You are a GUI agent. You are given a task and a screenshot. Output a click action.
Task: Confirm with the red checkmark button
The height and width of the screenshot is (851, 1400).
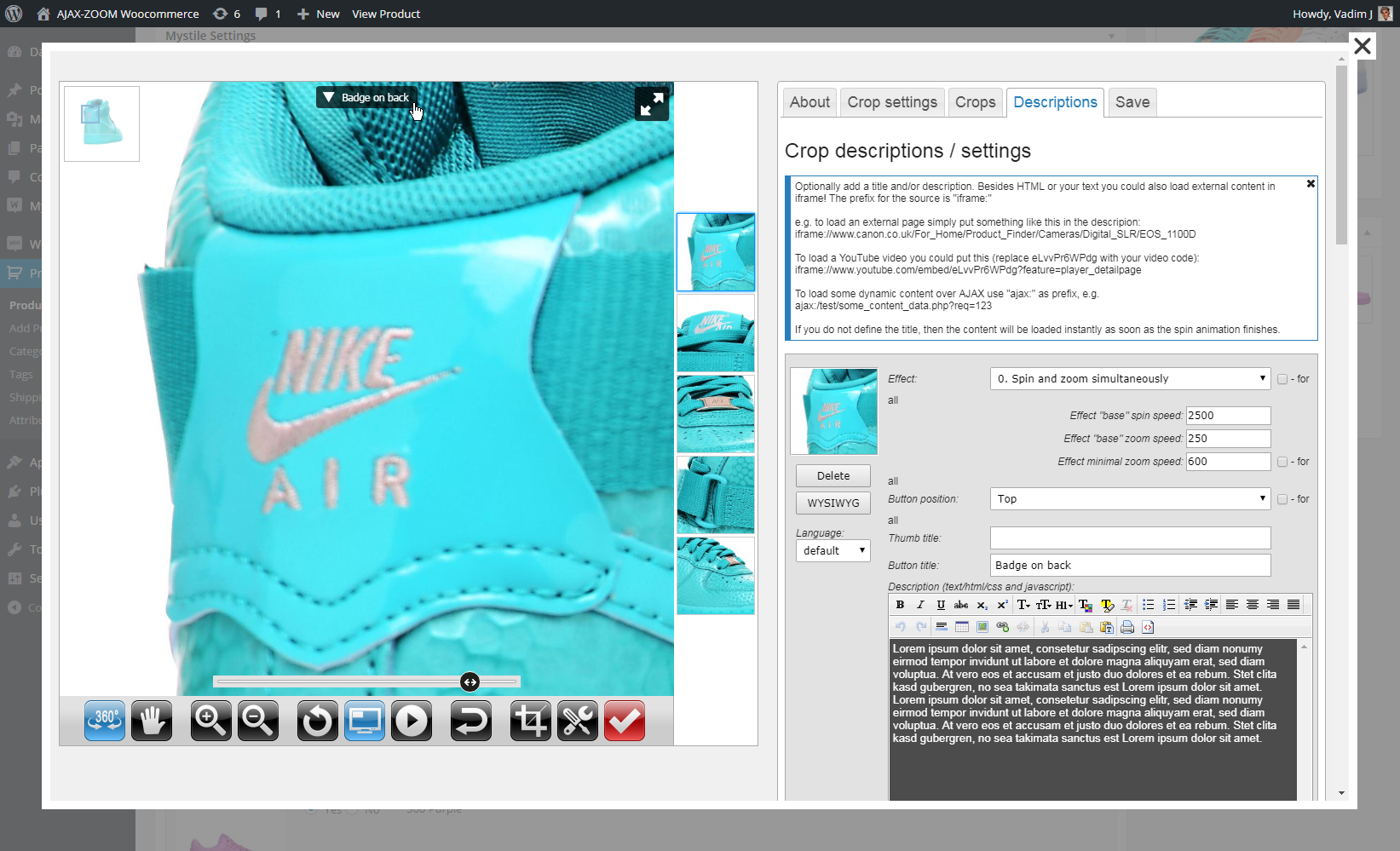(x=625, y=721)
